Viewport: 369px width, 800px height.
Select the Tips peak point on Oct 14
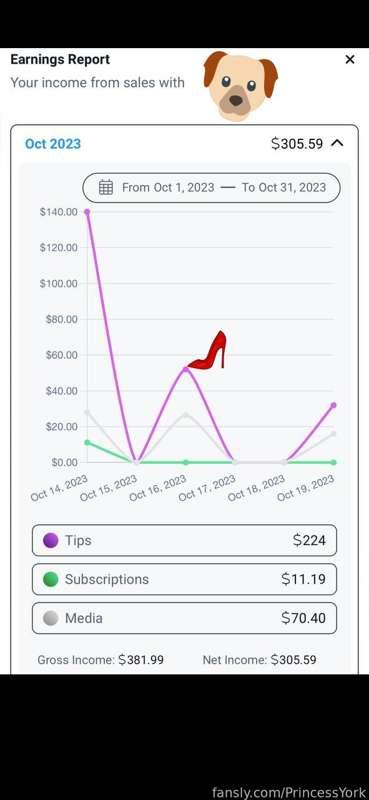coord(87,211)
